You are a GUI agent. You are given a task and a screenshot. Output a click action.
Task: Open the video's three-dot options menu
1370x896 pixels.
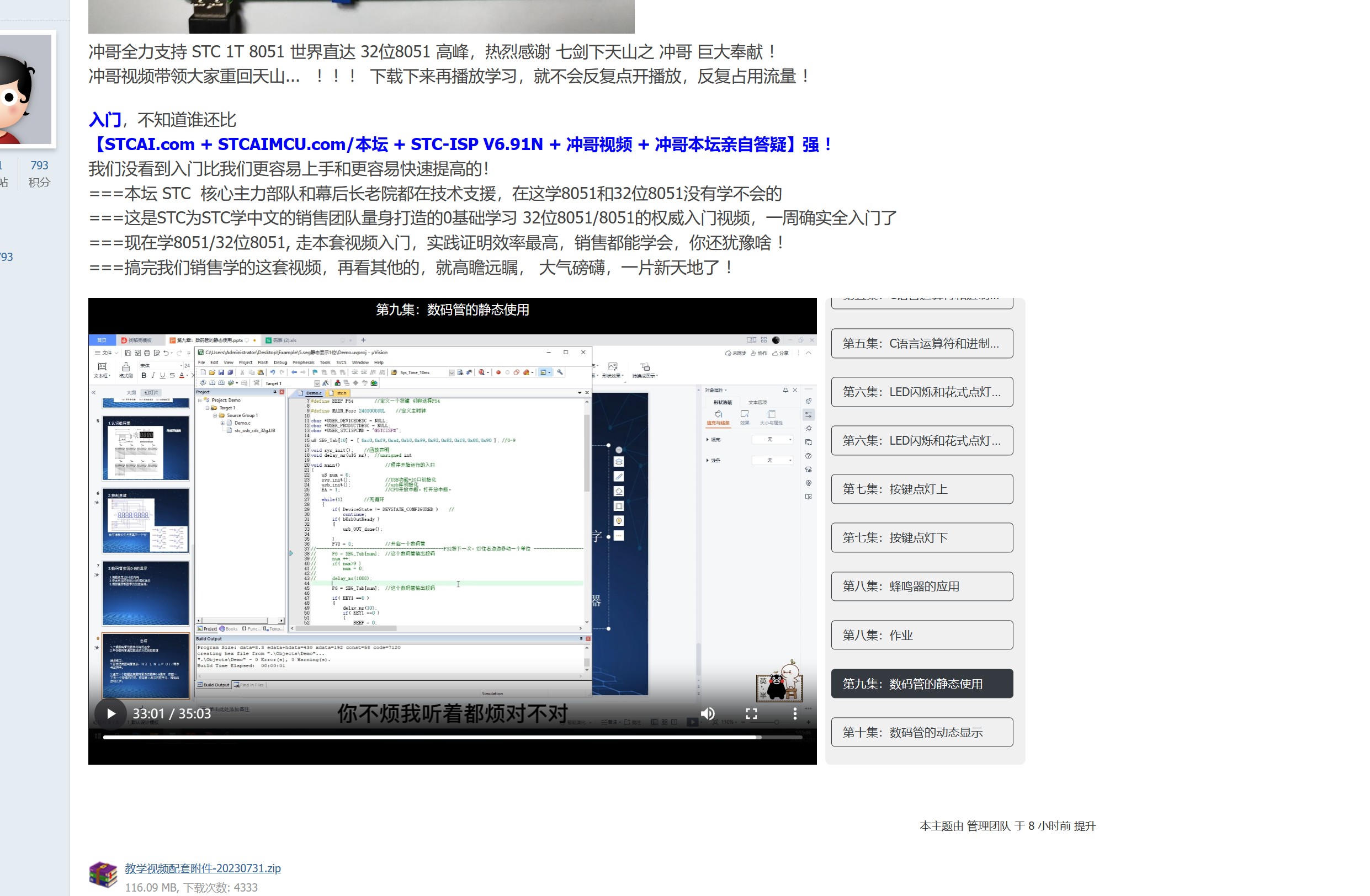pos(794,713)
